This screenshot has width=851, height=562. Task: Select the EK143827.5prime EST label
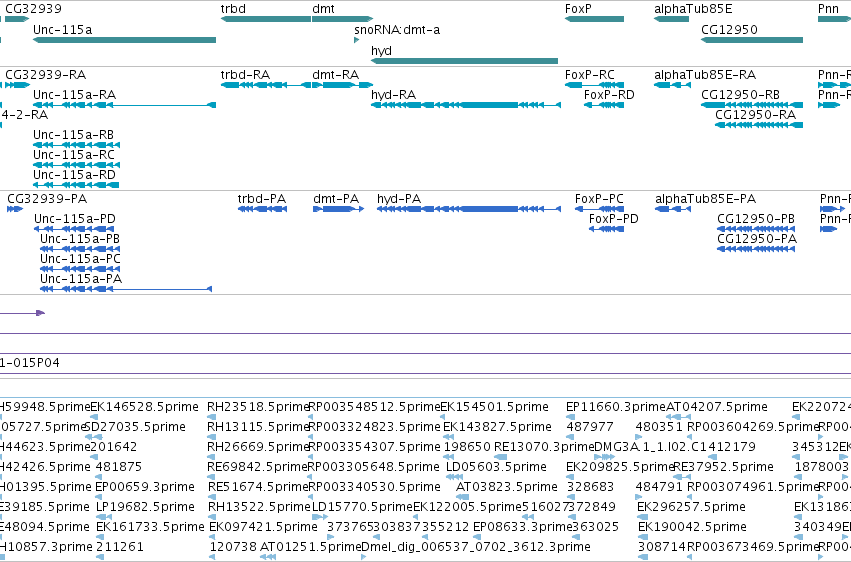tap(497, 427)
